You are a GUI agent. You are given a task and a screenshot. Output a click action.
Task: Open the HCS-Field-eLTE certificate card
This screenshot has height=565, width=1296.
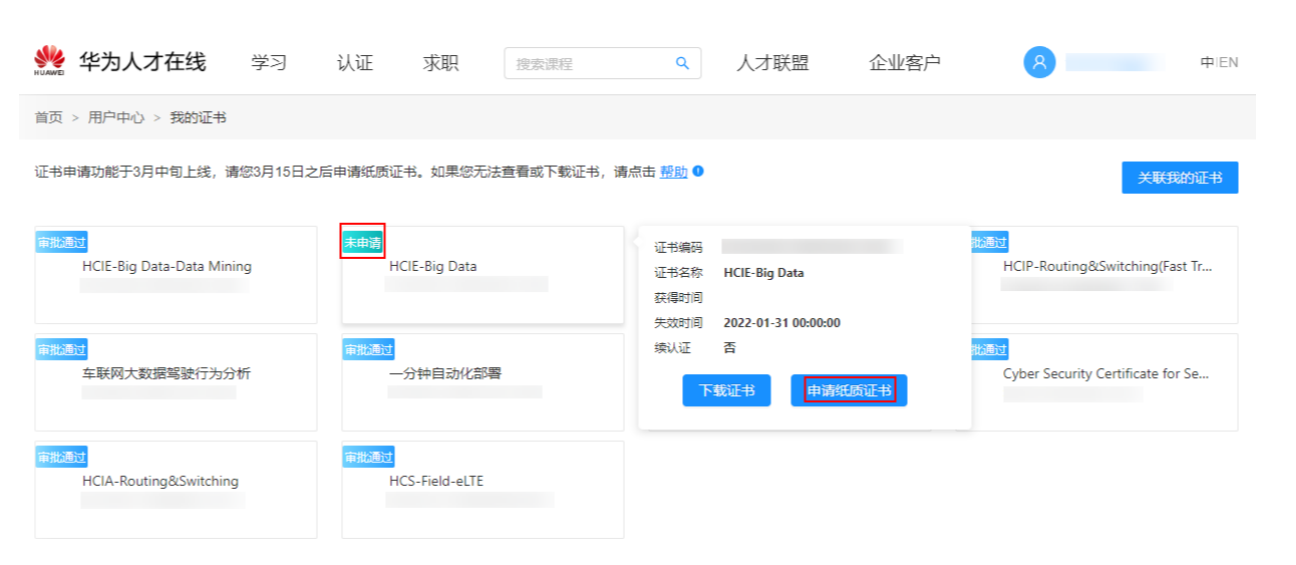[482, 490]
